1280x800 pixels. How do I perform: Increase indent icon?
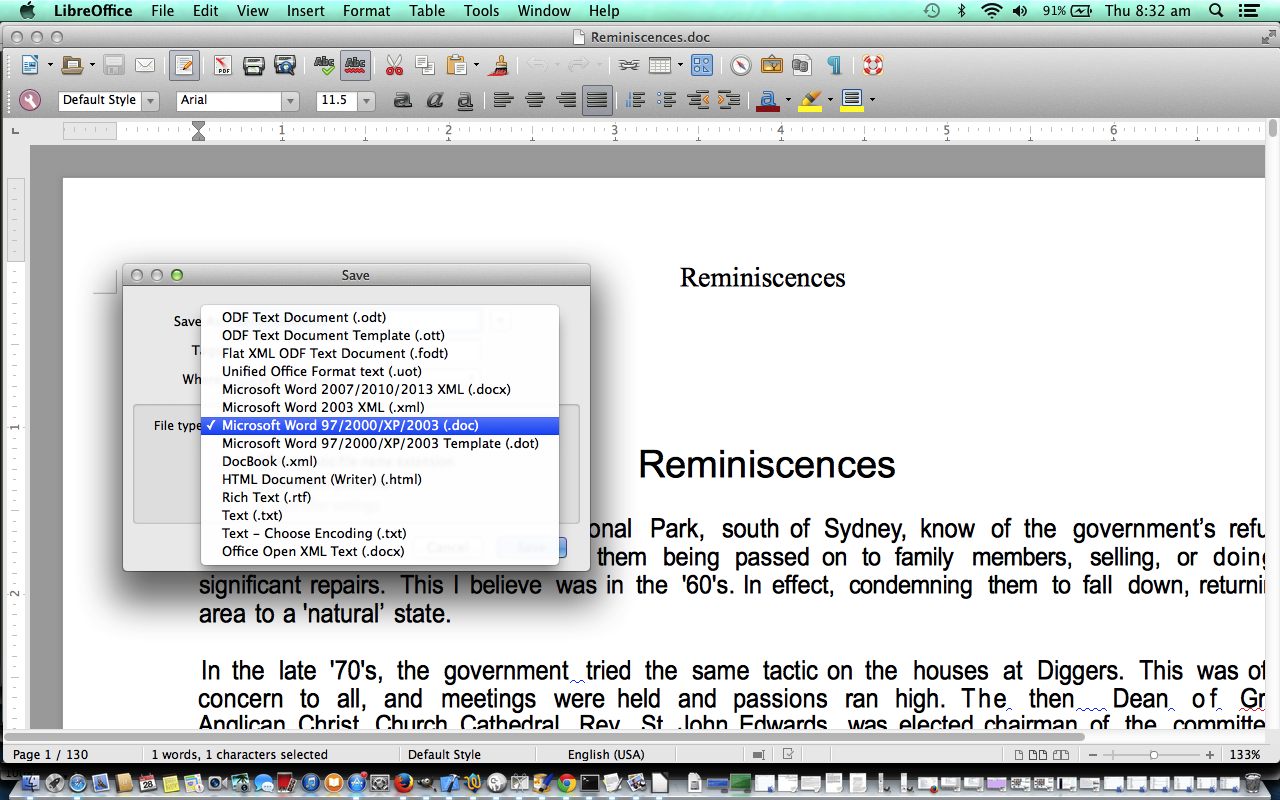coord(729,100)
